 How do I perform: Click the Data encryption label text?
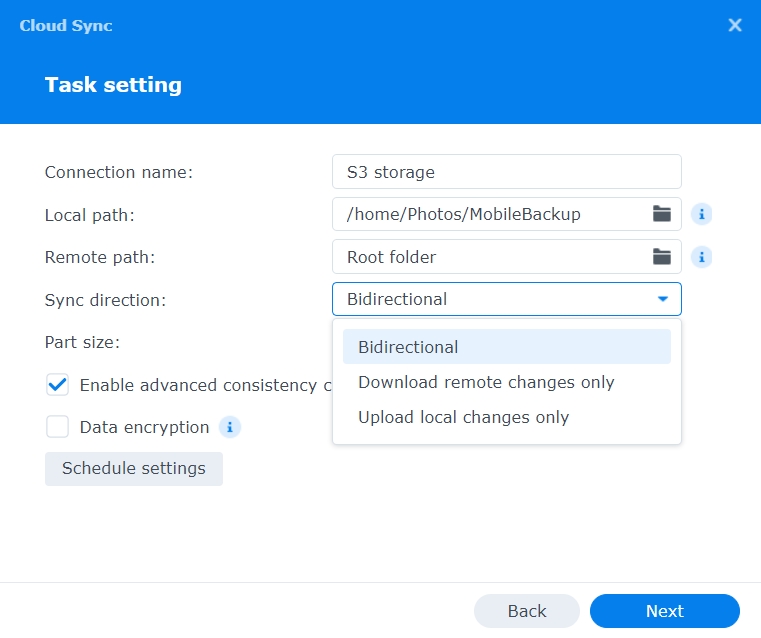coord(144,428)
